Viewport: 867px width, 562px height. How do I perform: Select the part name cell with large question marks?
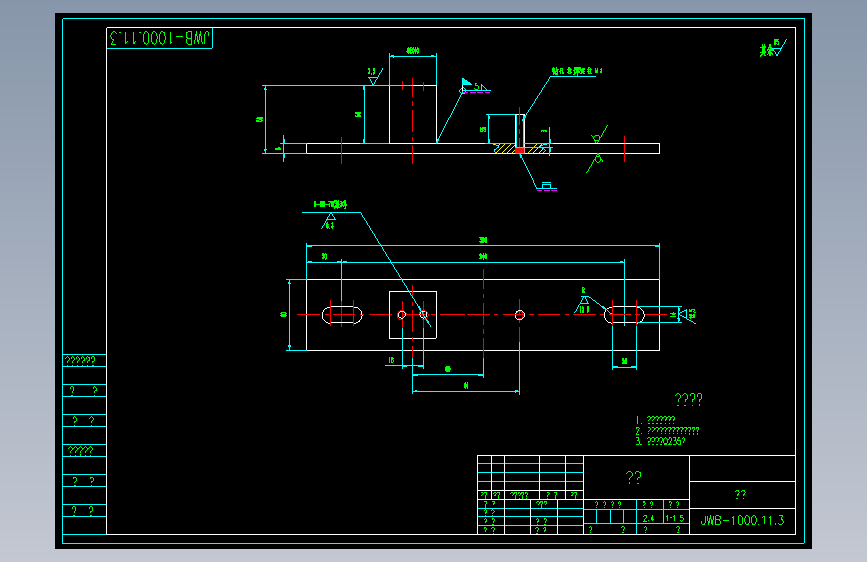pos(636,477)
